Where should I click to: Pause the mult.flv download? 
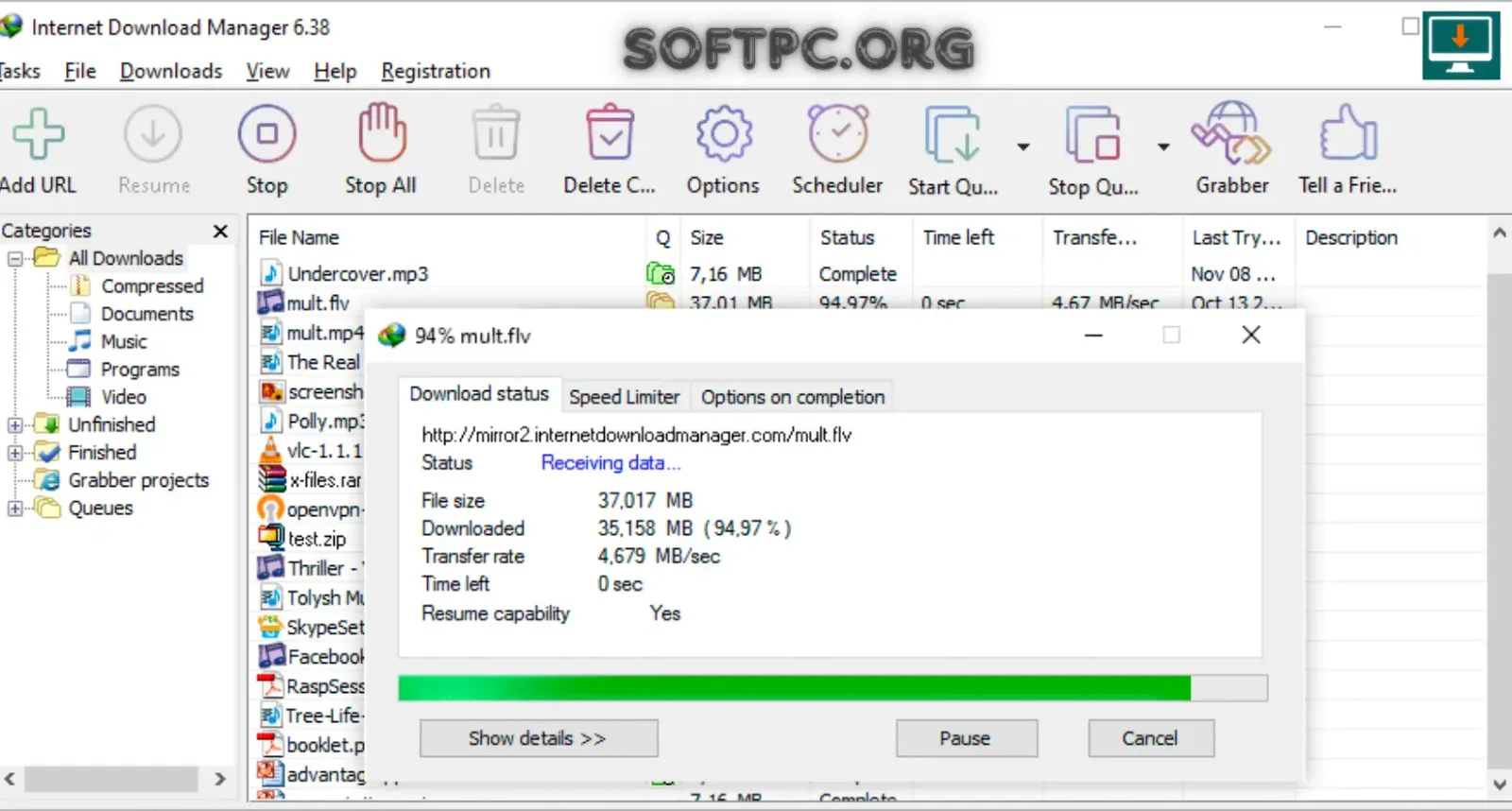(x=967, y=738)
